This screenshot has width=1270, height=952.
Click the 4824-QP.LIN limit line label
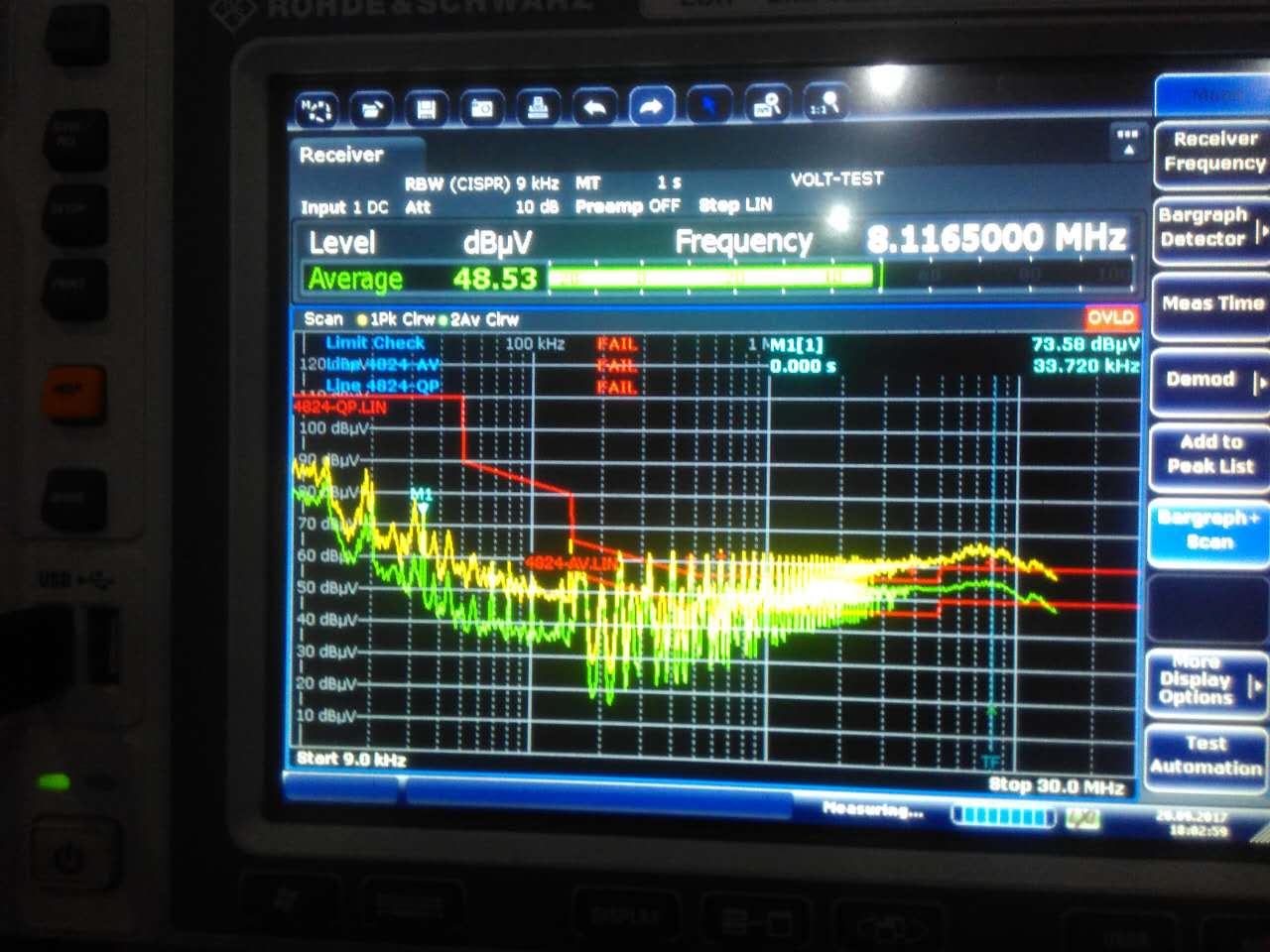[x=340, y=407]
